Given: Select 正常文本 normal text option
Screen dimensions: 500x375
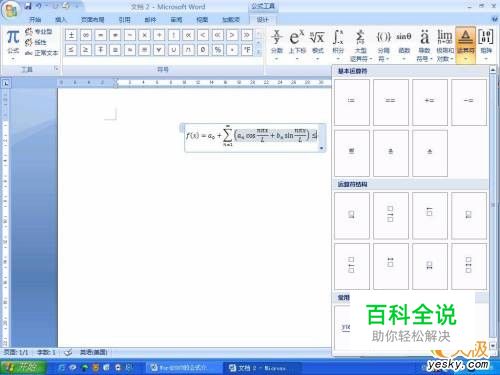Looking at the screenshot, I should tap(41, 53).
